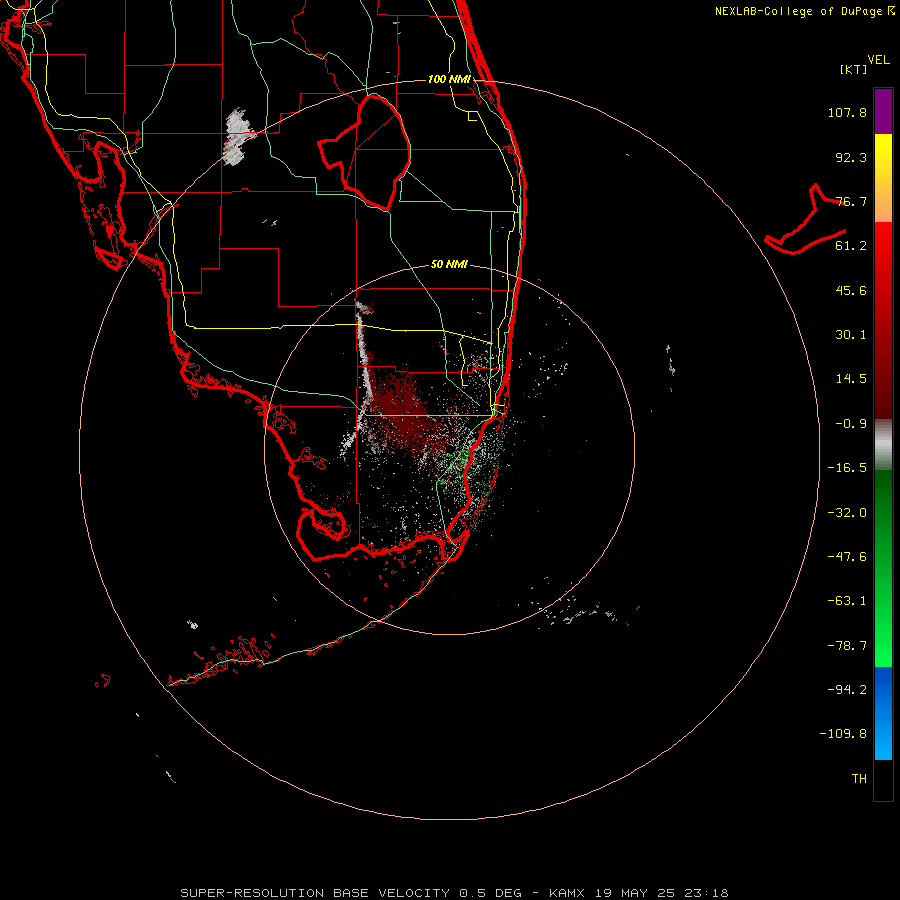
Task: Click the 30.1 legend value
Action: pos(851,335)
